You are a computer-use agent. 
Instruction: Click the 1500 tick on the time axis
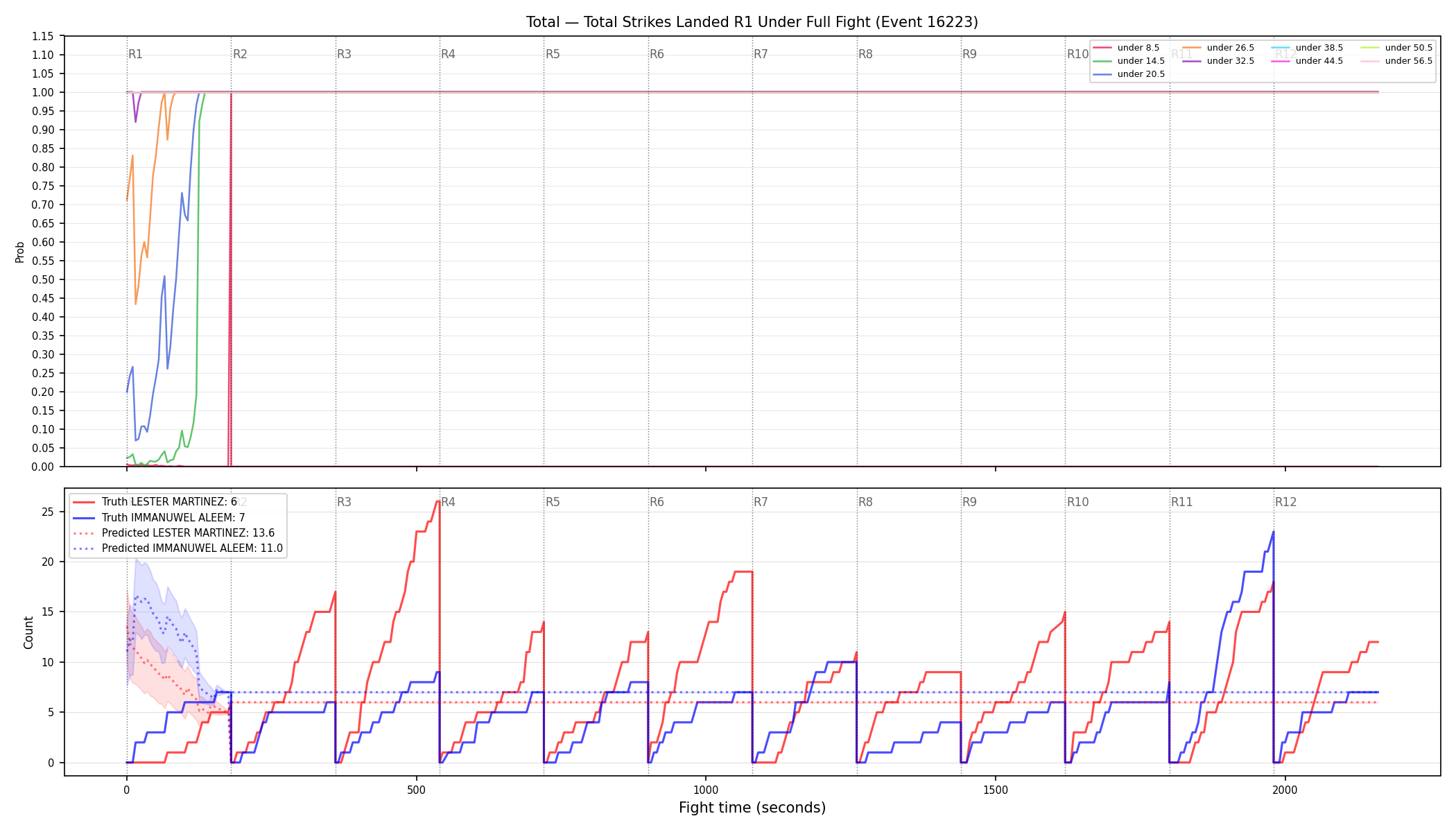coord(996,790)
